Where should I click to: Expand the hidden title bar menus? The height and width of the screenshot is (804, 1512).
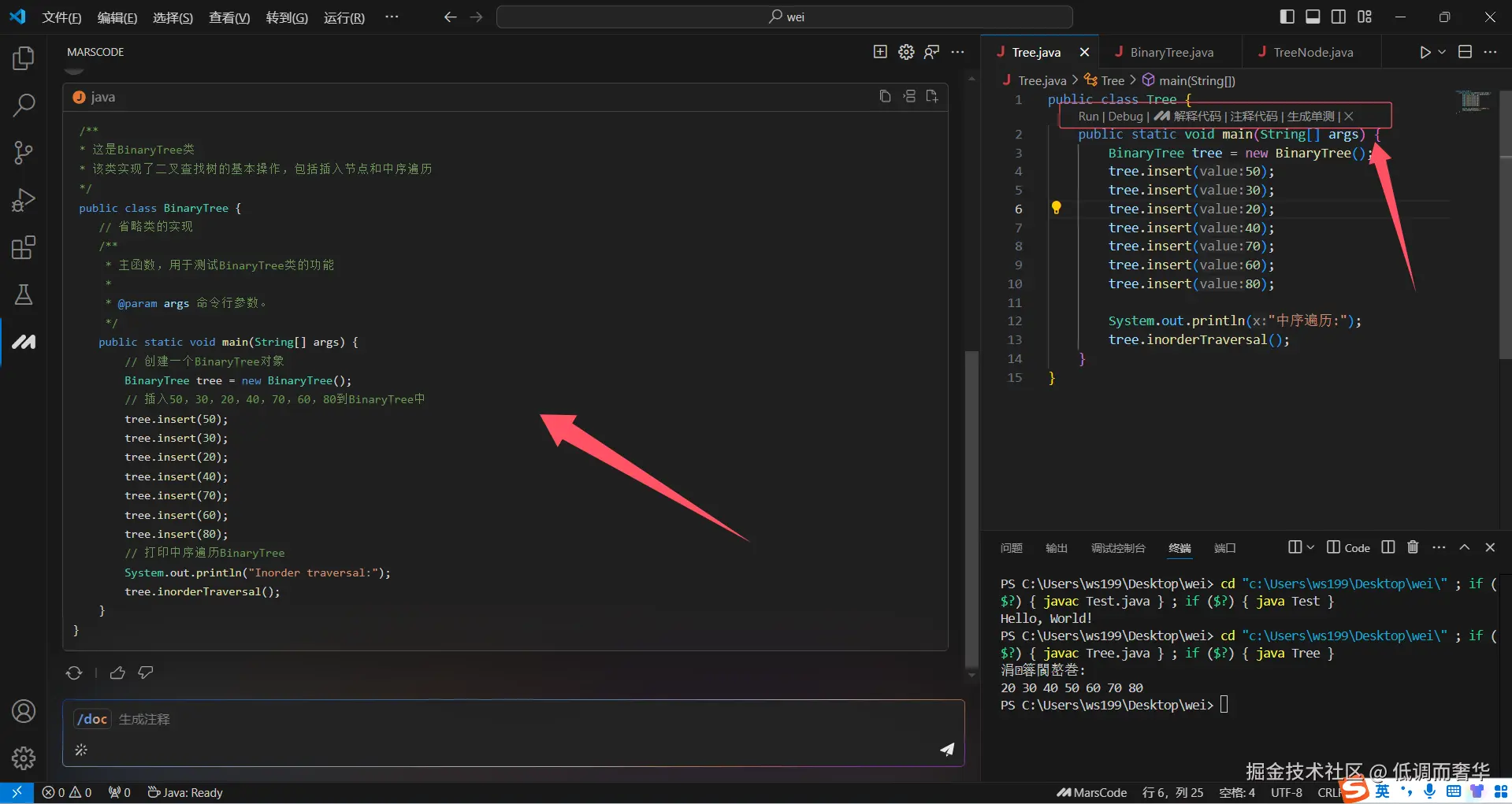pyautogui.click(x=392, y=17)
